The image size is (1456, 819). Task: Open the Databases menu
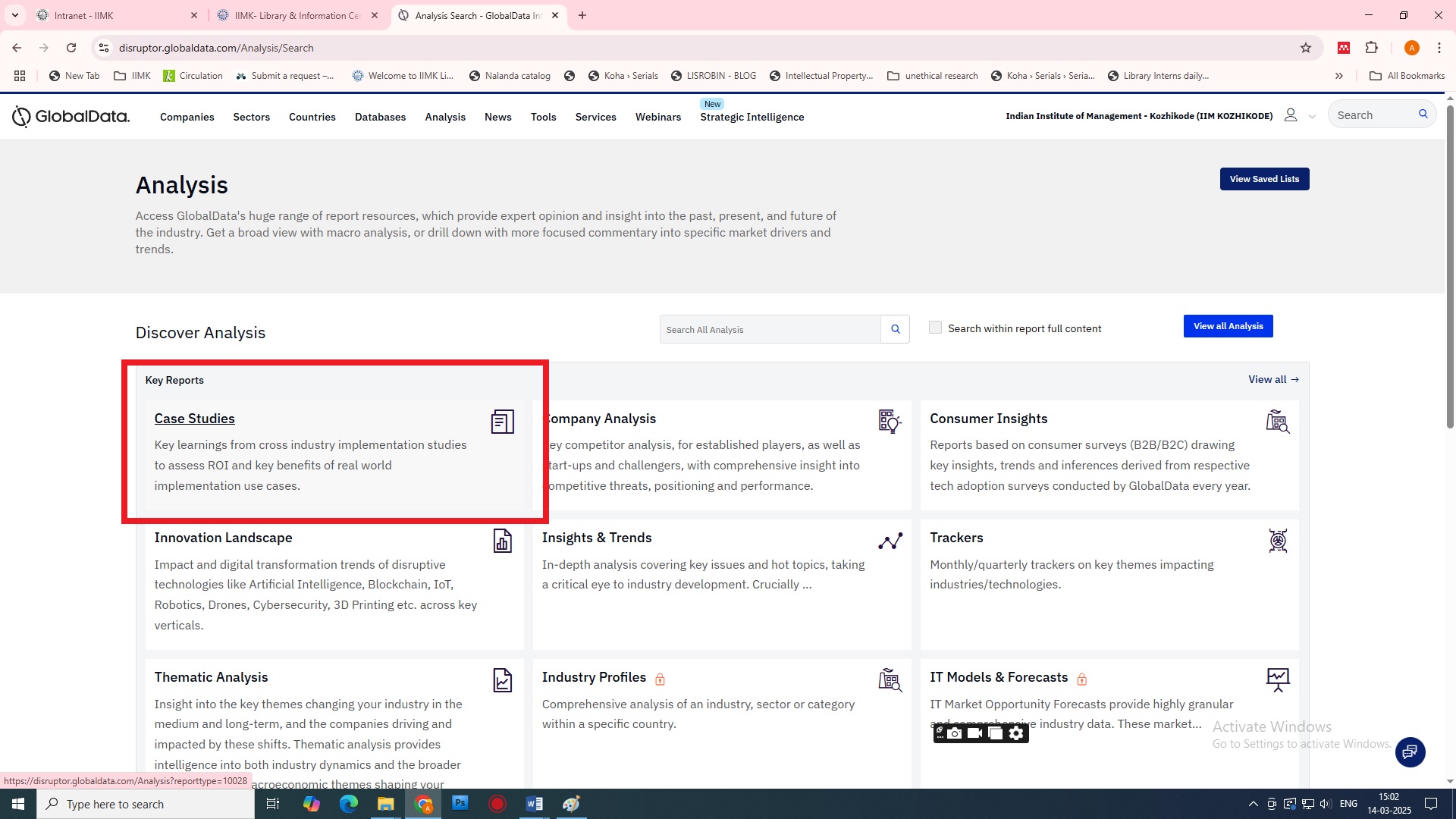coord(380,117)
